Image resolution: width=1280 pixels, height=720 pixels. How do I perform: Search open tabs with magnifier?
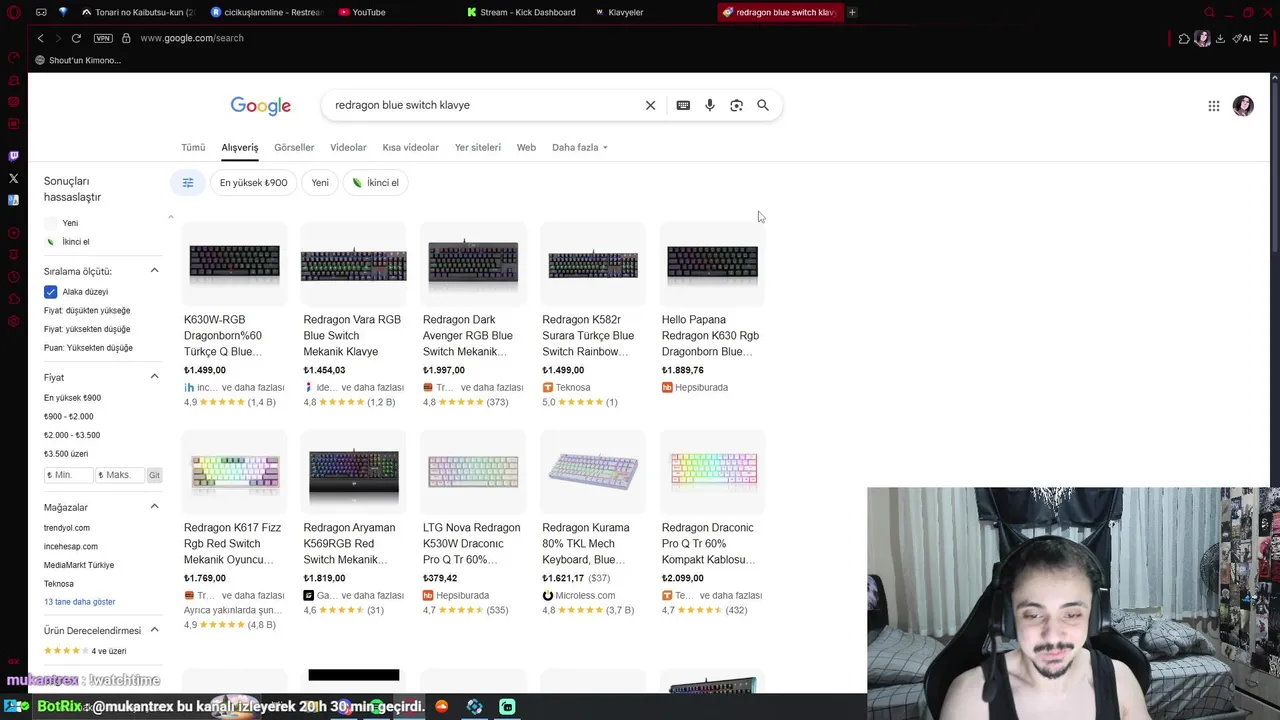tap(1209, 12)
